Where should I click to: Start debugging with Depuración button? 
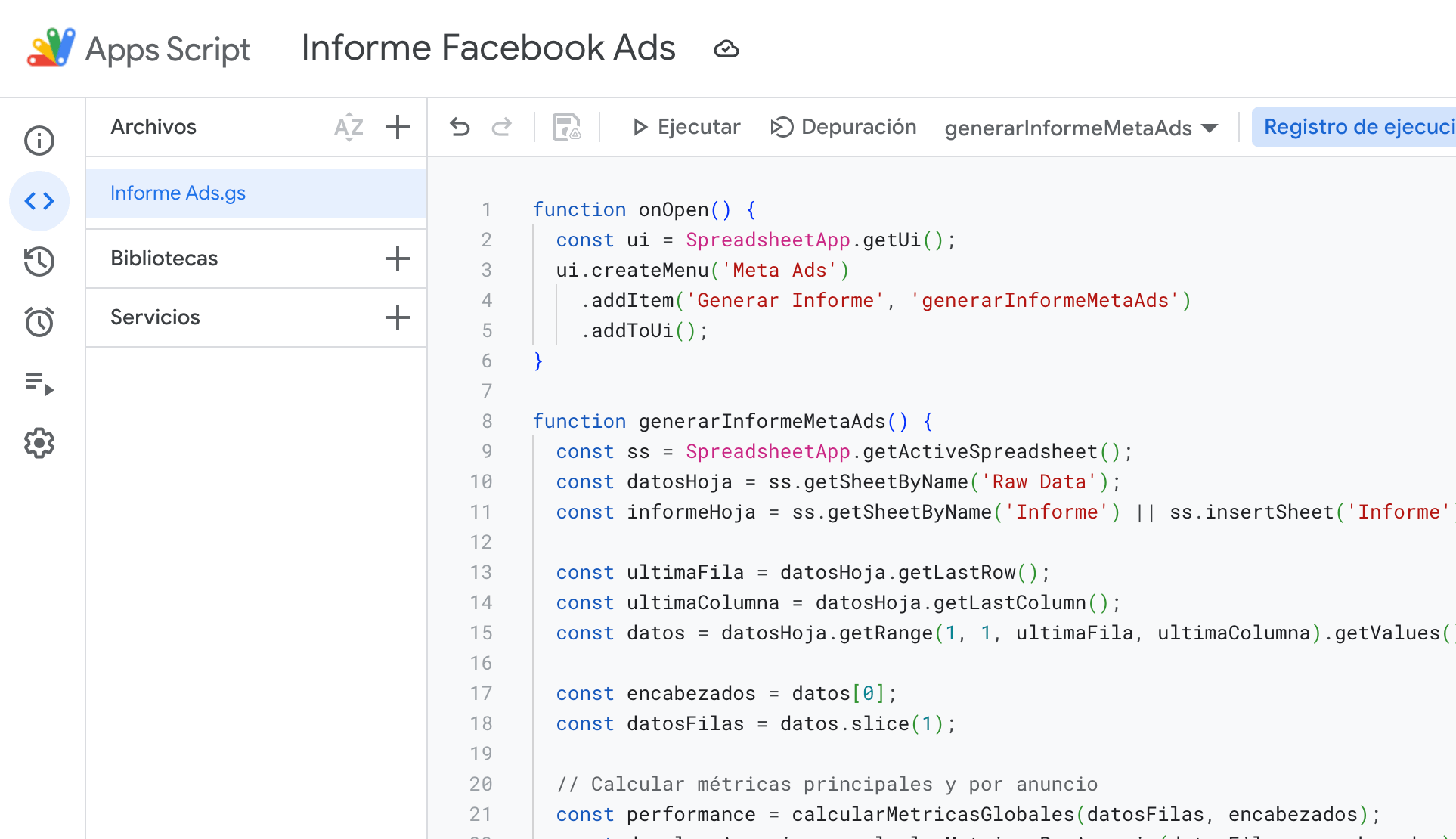point(844,127)
